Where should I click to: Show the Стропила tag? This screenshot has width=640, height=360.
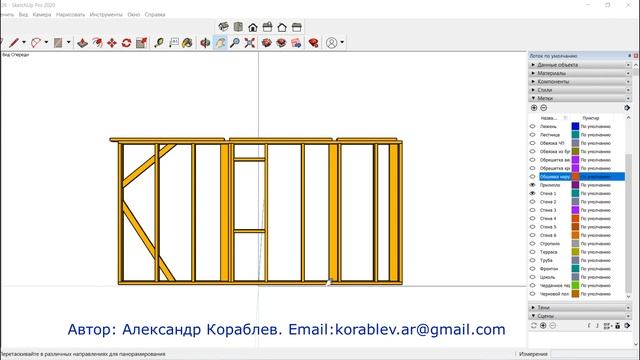click(x=533, y=244)
